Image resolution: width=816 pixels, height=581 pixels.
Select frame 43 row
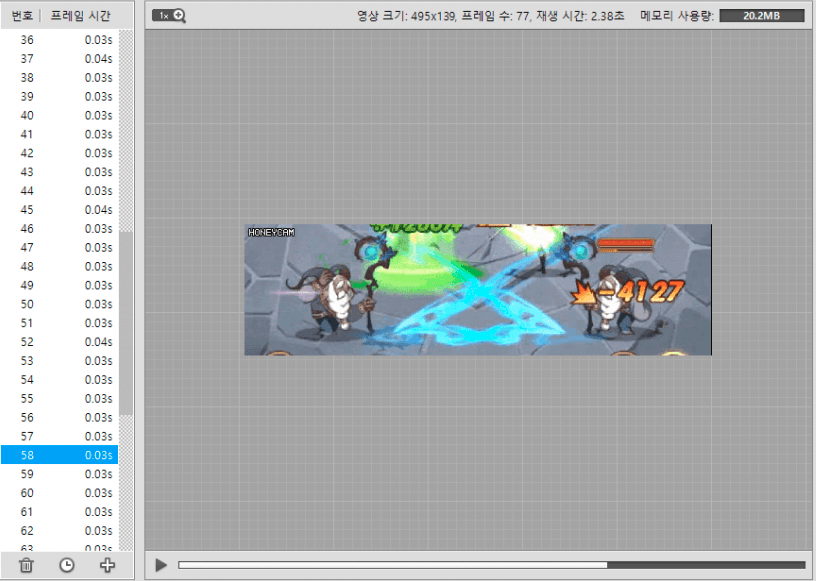[59, 172]
